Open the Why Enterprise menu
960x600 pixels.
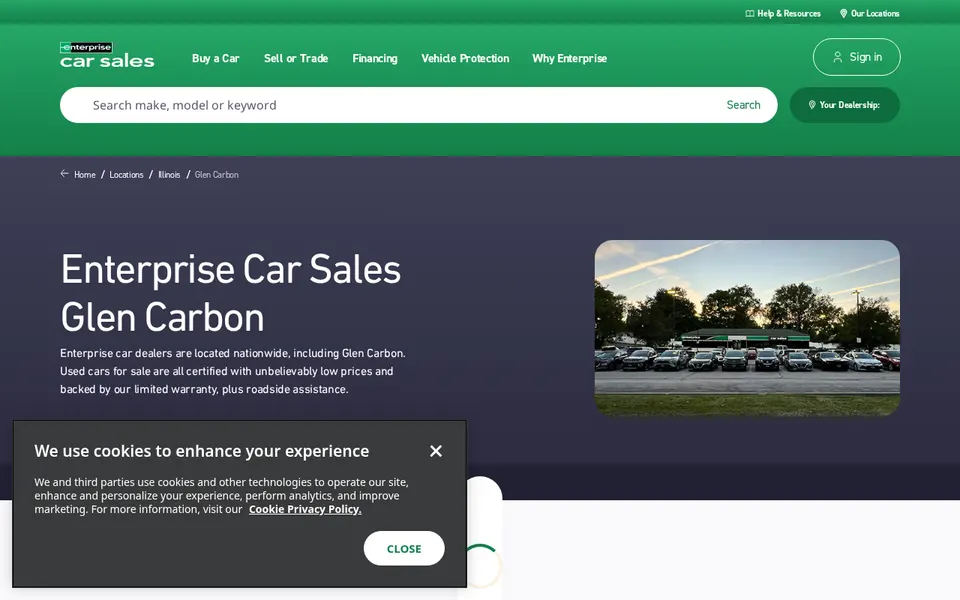pyautogui.click(x=569, y=58)
